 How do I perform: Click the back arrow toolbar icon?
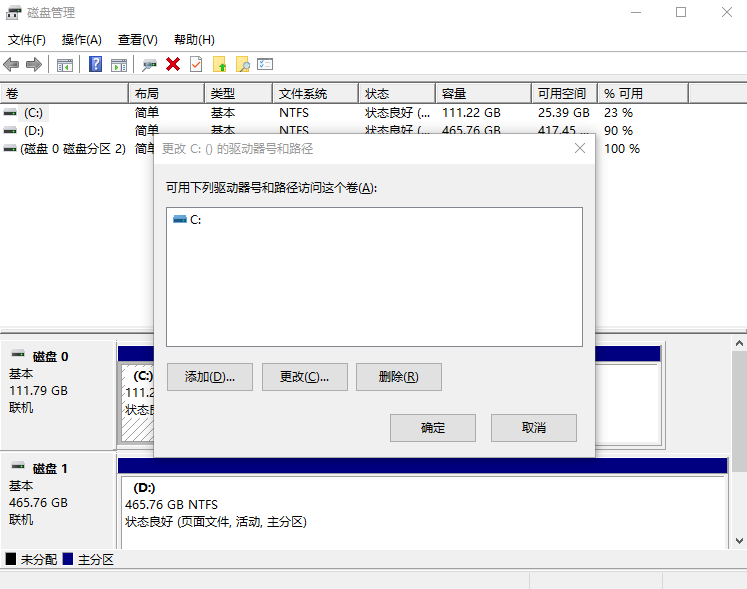[11, 65]
